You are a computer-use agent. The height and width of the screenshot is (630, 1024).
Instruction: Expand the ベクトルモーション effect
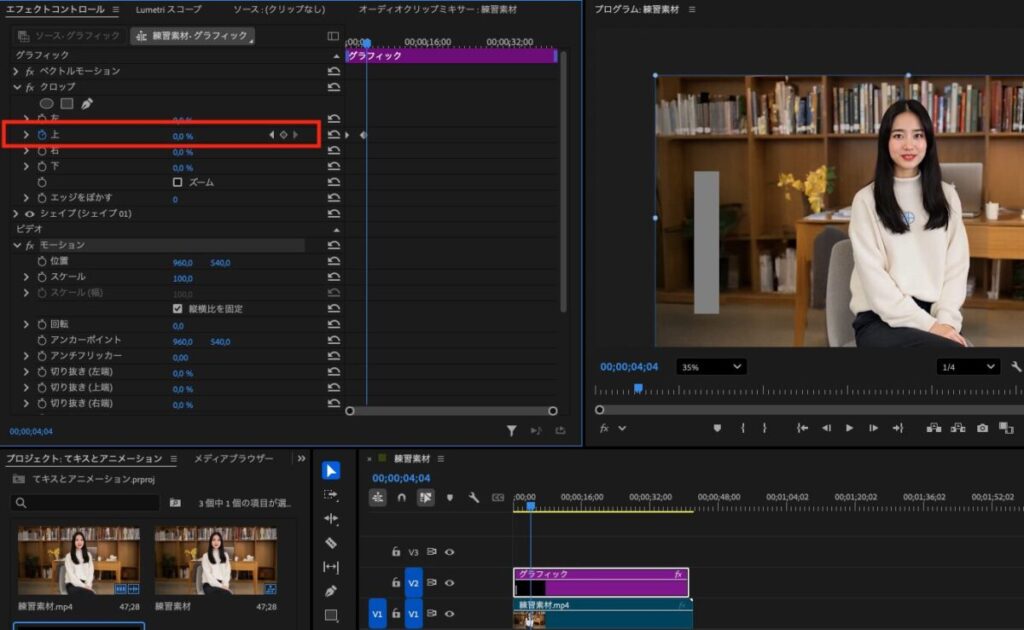(16, 71)
